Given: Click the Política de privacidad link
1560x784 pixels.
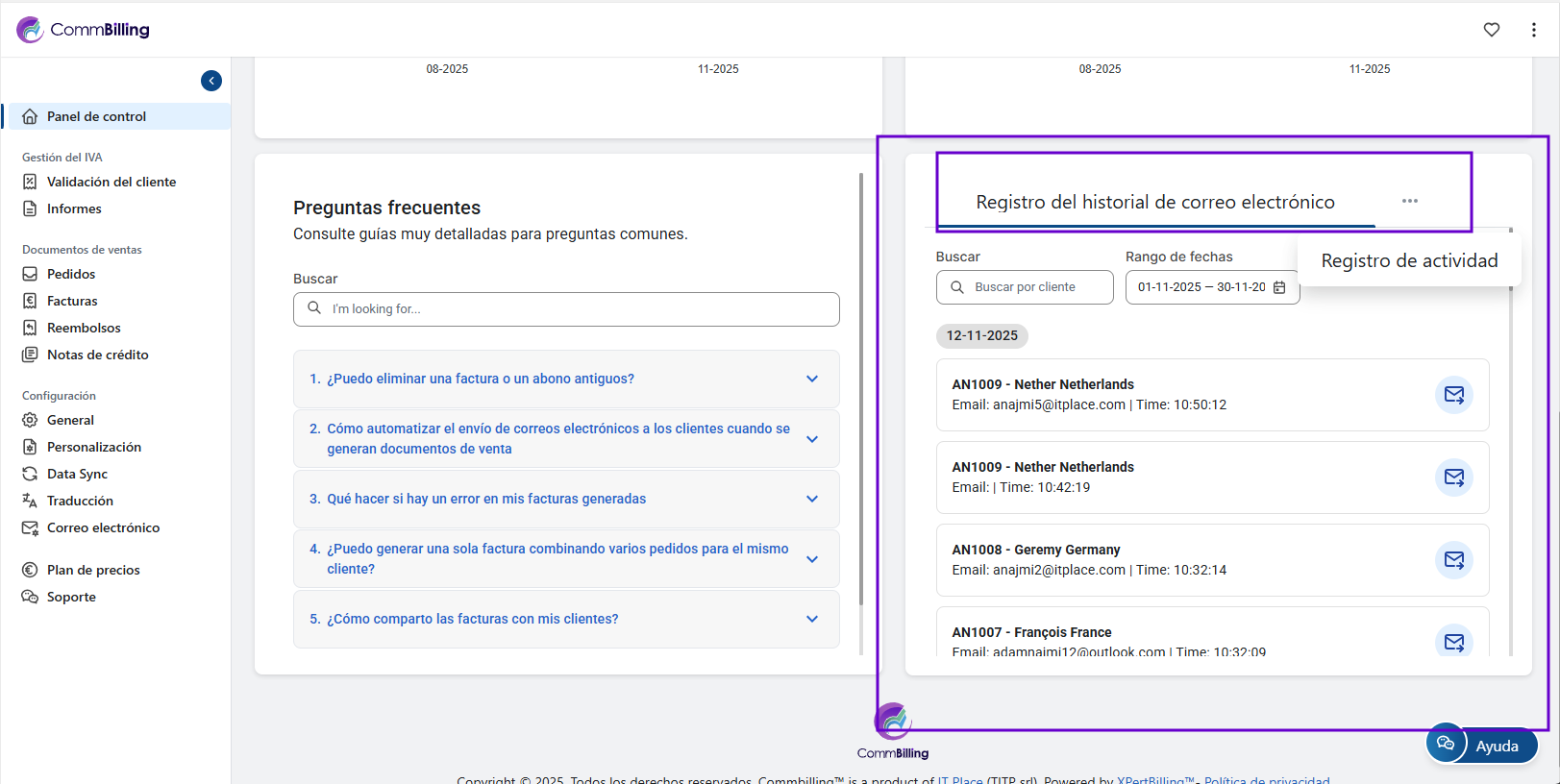Looking at the screenshot, I should (1266, 779).
